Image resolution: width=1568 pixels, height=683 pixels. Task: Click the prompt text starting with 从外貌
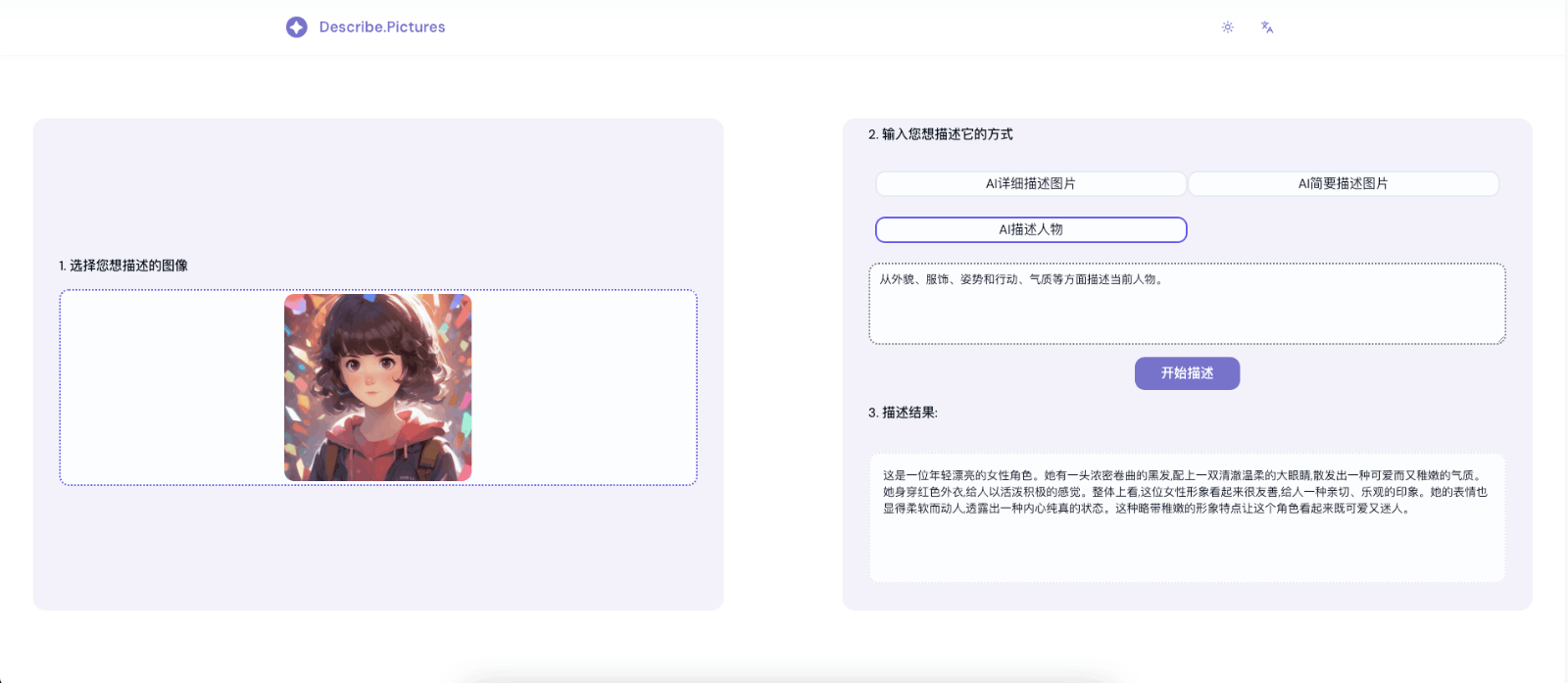(1021, 279)
